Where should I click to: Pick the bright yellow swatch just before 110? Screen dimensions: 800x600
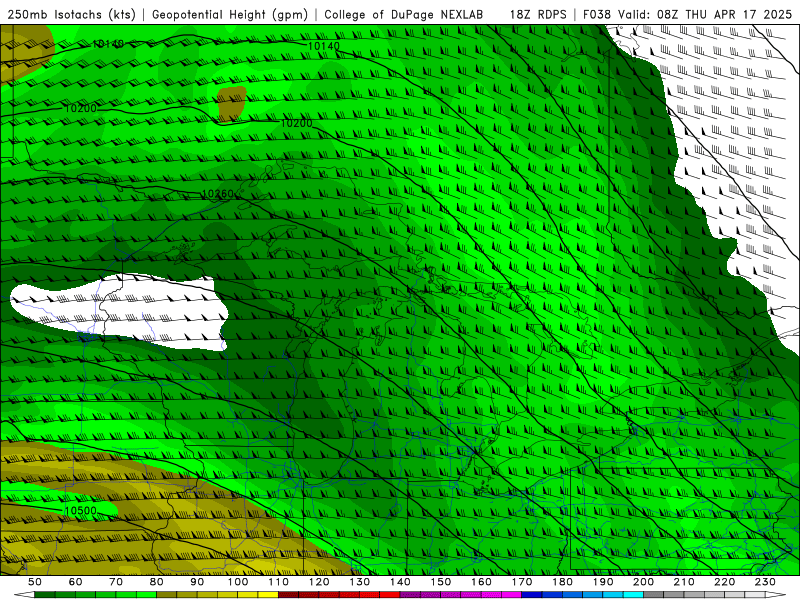coord(268,595)
